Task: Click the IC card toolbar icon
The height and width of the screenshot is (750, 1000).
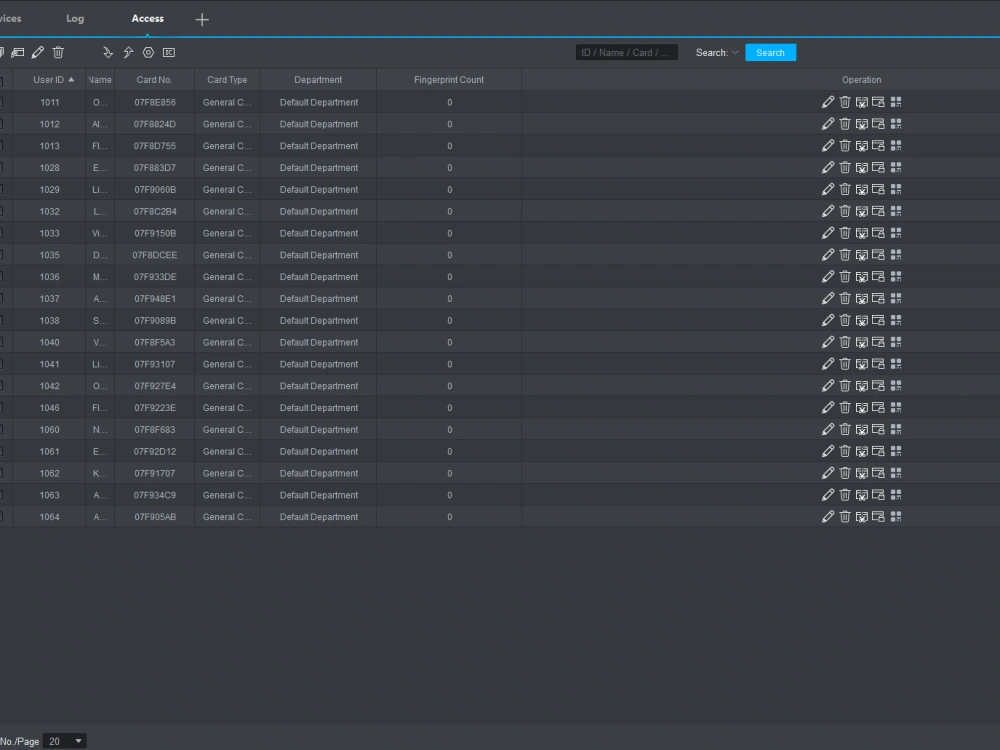Action: point(169,52)
